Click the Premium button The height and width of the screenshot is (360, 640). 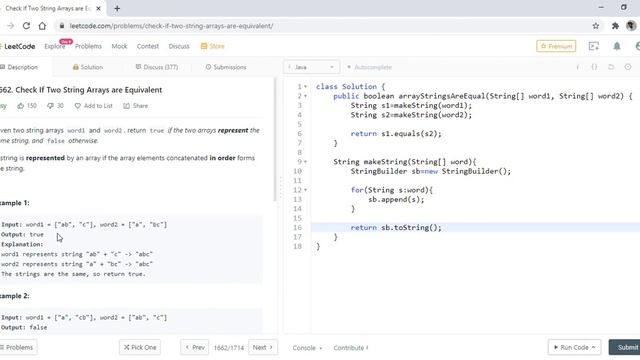(x=556, y=46)
